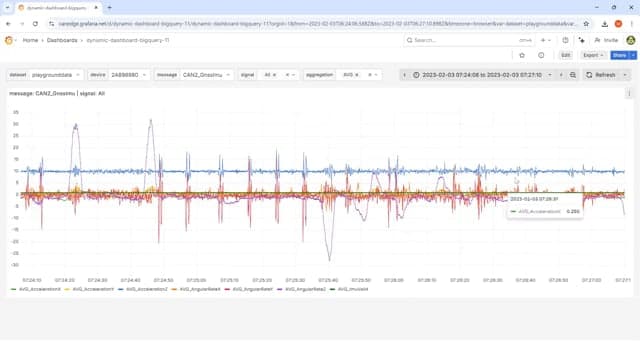Clear all signal selections
The width and height of the screenshot is (640, 360).
tap(287, 75)
